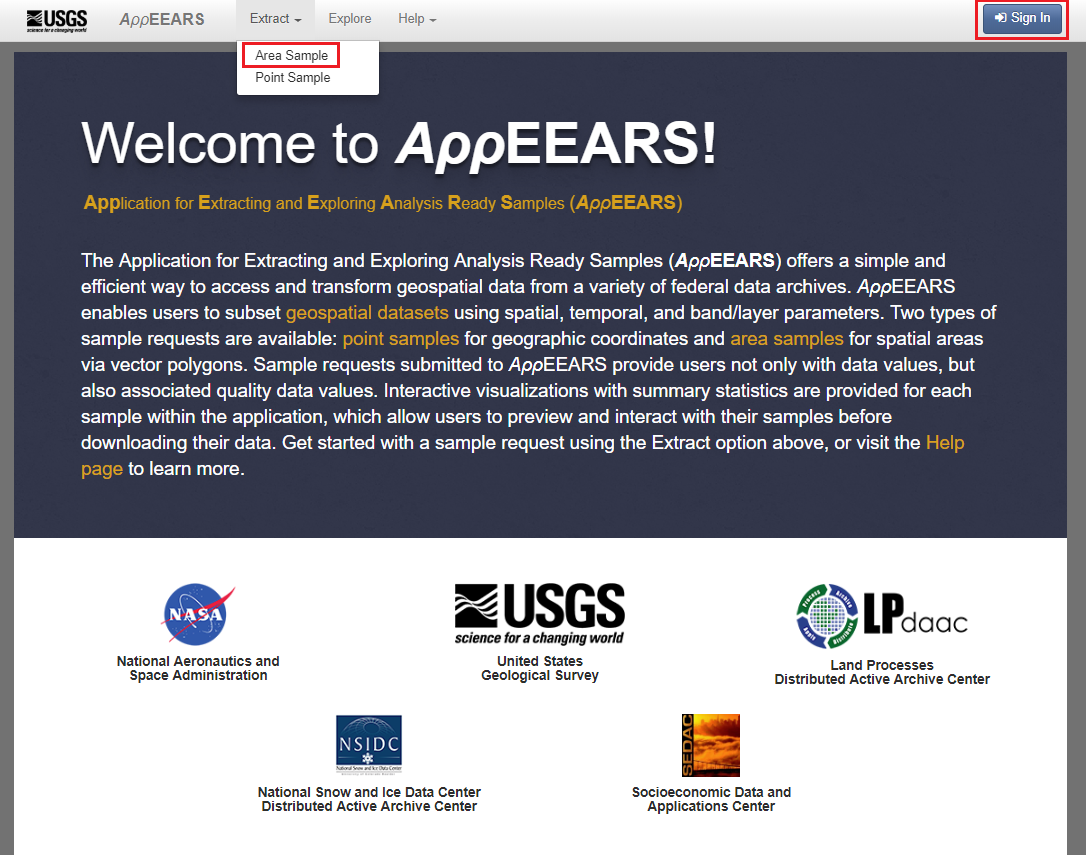Open the AppEEARS home brand link
This screenshot has height=855, width=1086.
tap(162, 19)
